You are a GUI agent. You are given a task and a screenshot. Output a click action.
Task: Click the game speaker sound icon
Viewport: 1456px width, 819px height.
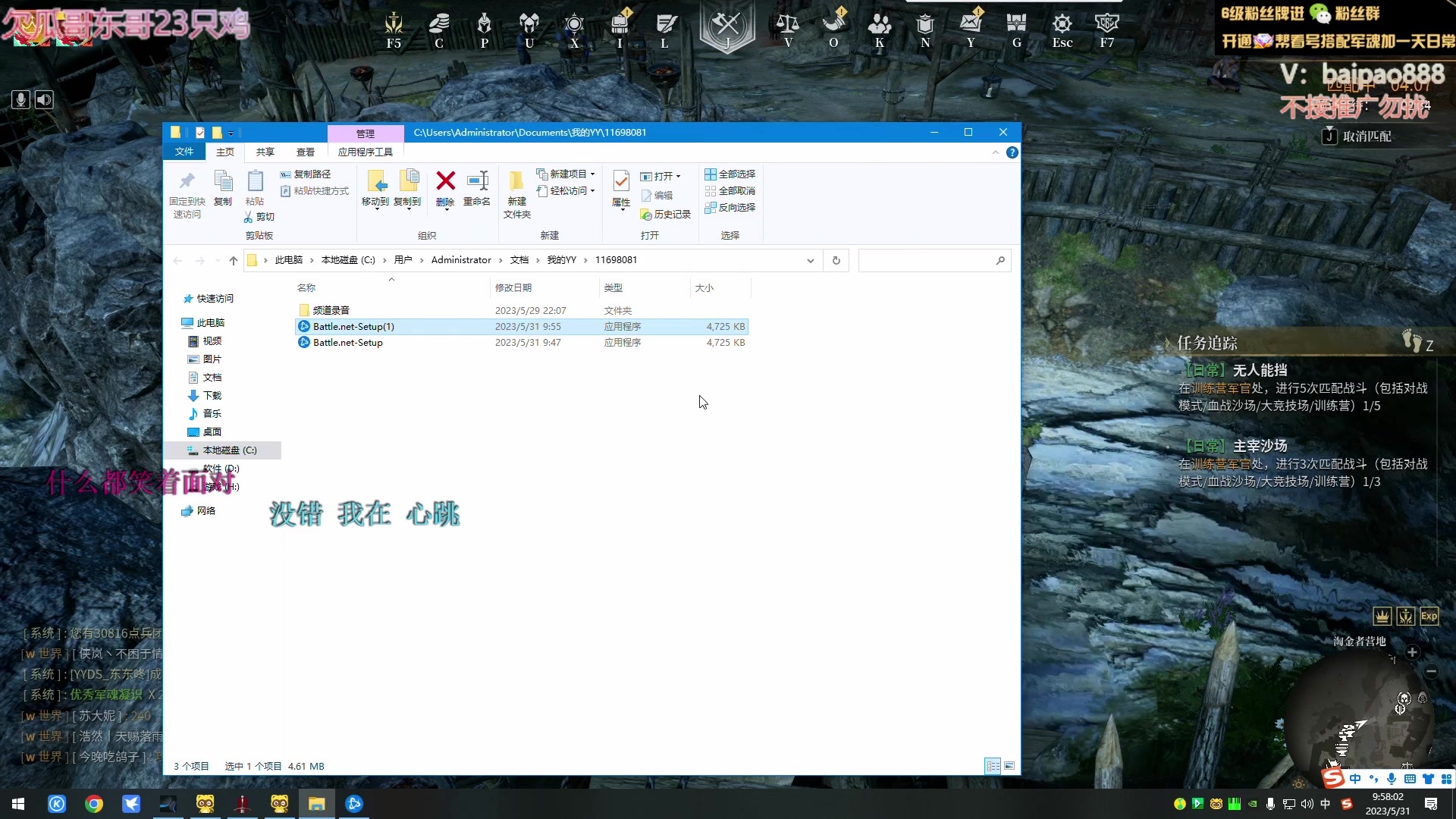(45, 99)
